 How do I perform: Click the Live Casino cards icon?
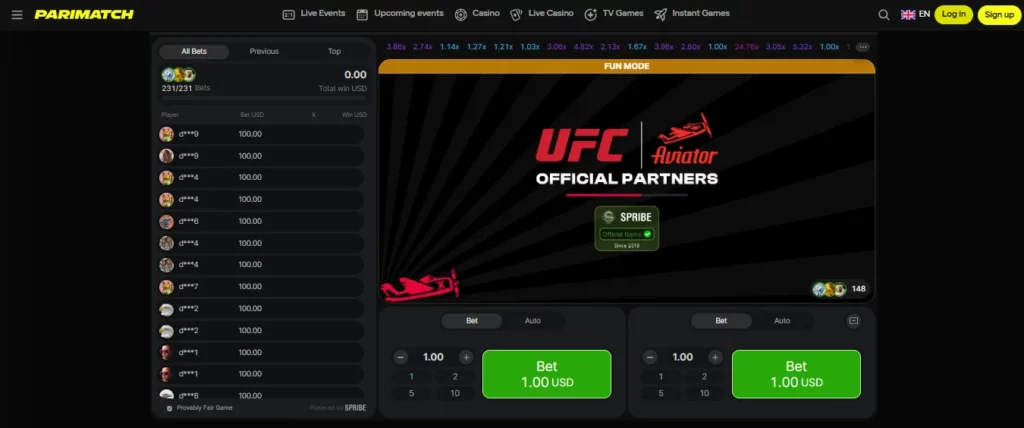click(x=516, y=14)
